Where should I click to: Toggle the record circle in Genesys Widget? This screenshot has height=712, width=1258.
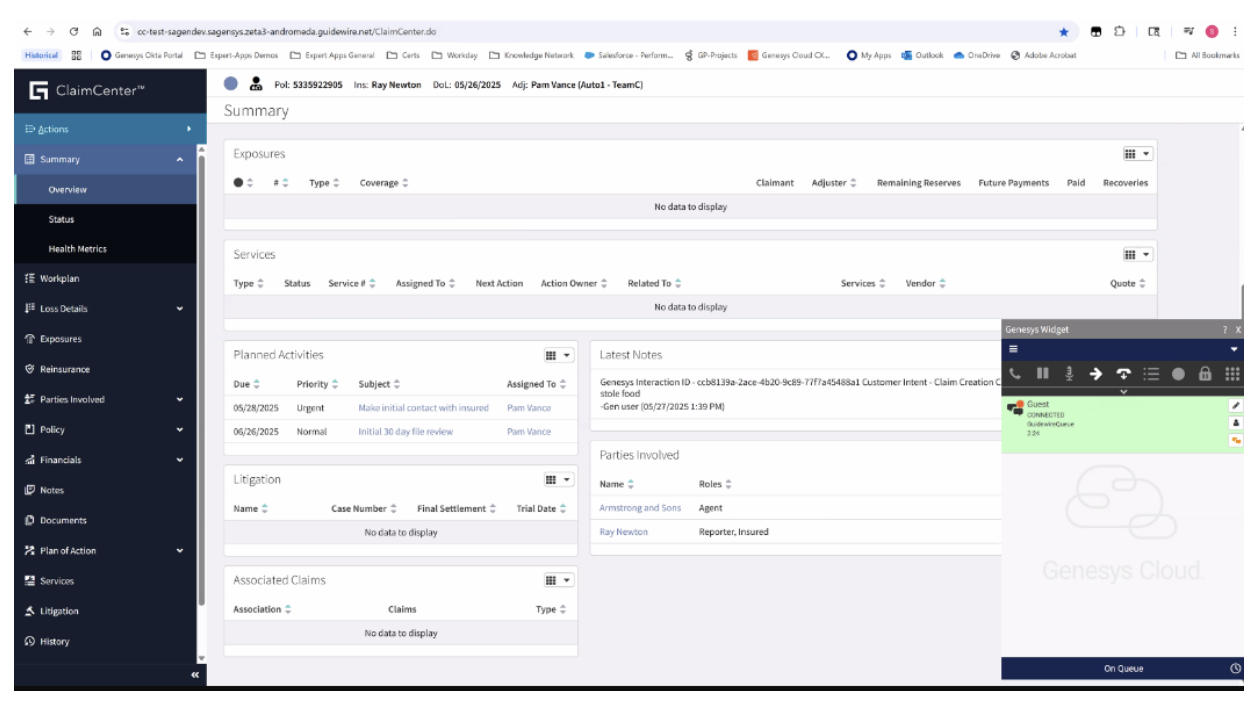1178,374
